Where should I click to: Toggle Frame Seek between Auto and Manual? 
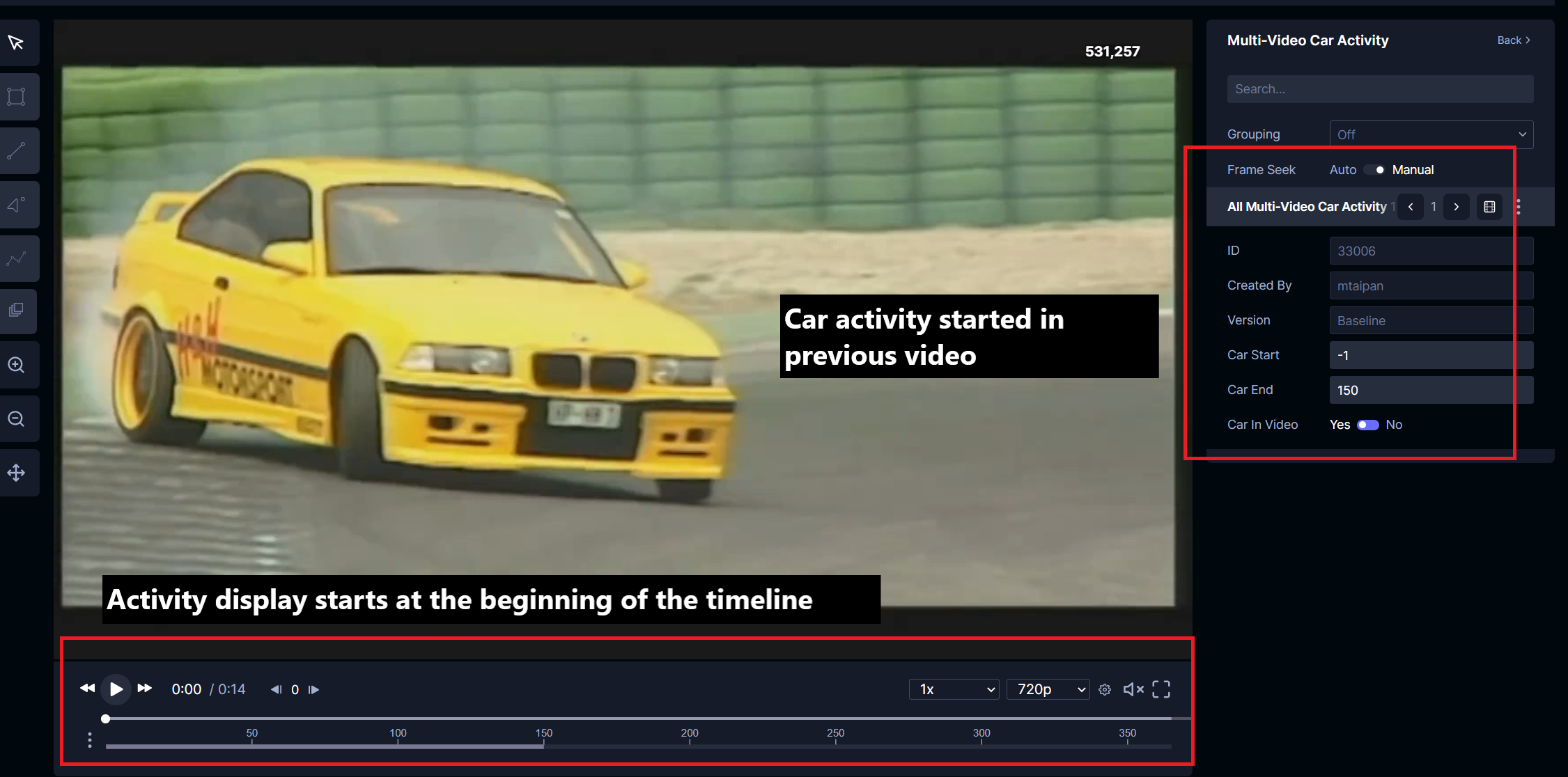1374,170
